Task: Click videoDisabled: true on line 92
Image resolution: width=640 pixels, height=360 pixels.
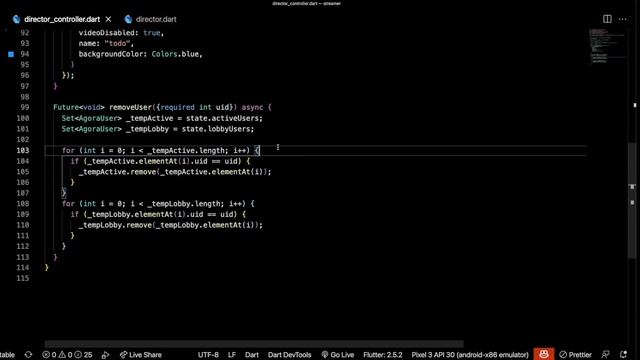Action: coord(120,33)
